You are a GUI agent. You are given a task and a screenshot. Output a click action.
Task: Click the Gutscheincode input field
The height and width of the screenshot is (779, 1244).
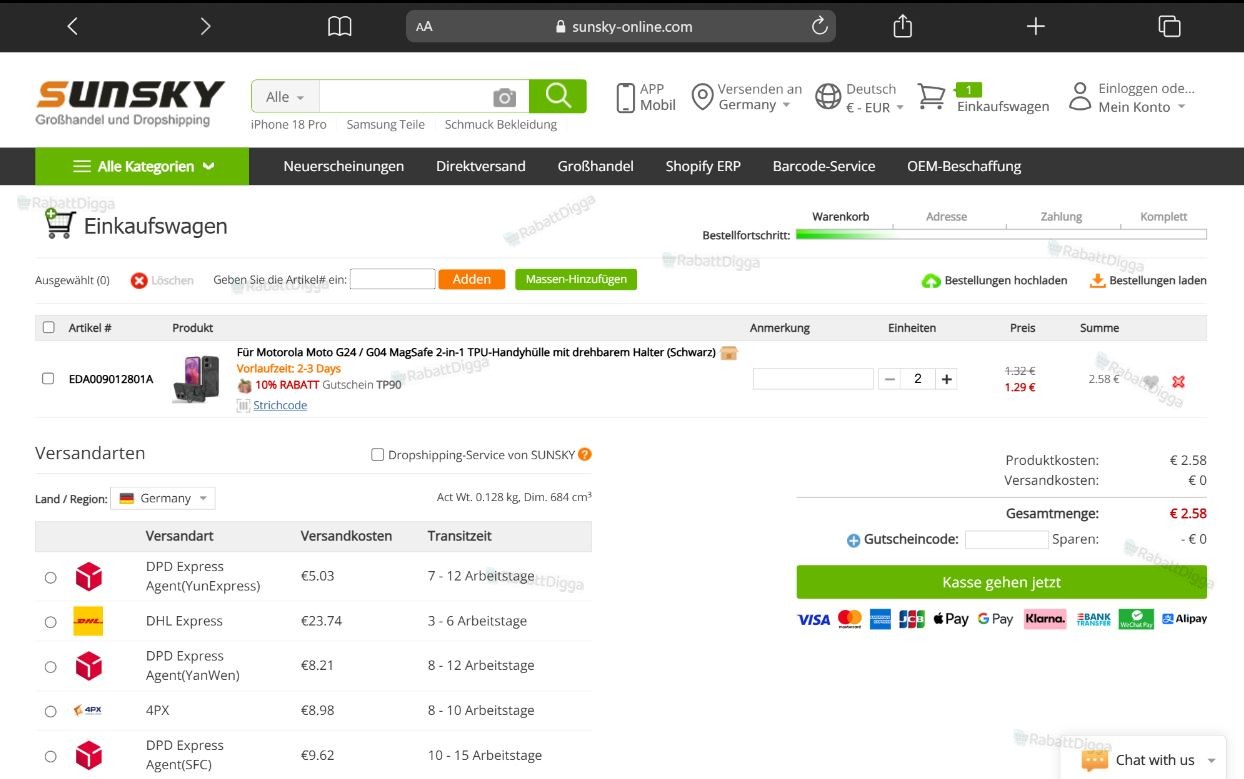(x=1006, y=539)
